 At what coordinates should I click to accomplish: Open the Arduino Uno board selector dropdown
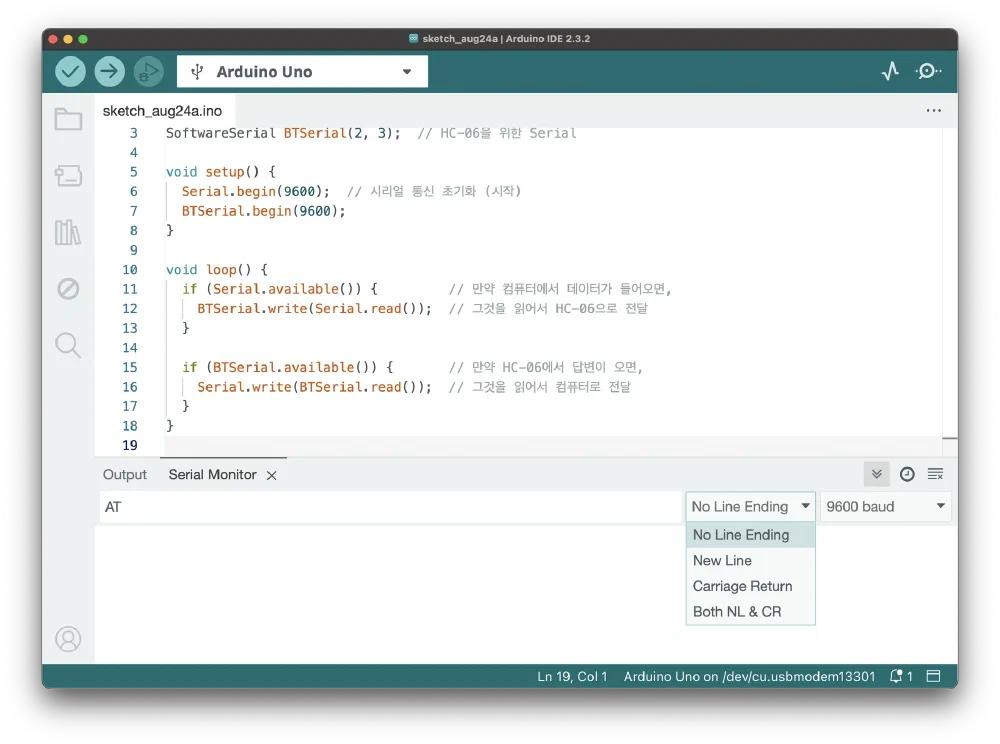click(x=302, y=72)
